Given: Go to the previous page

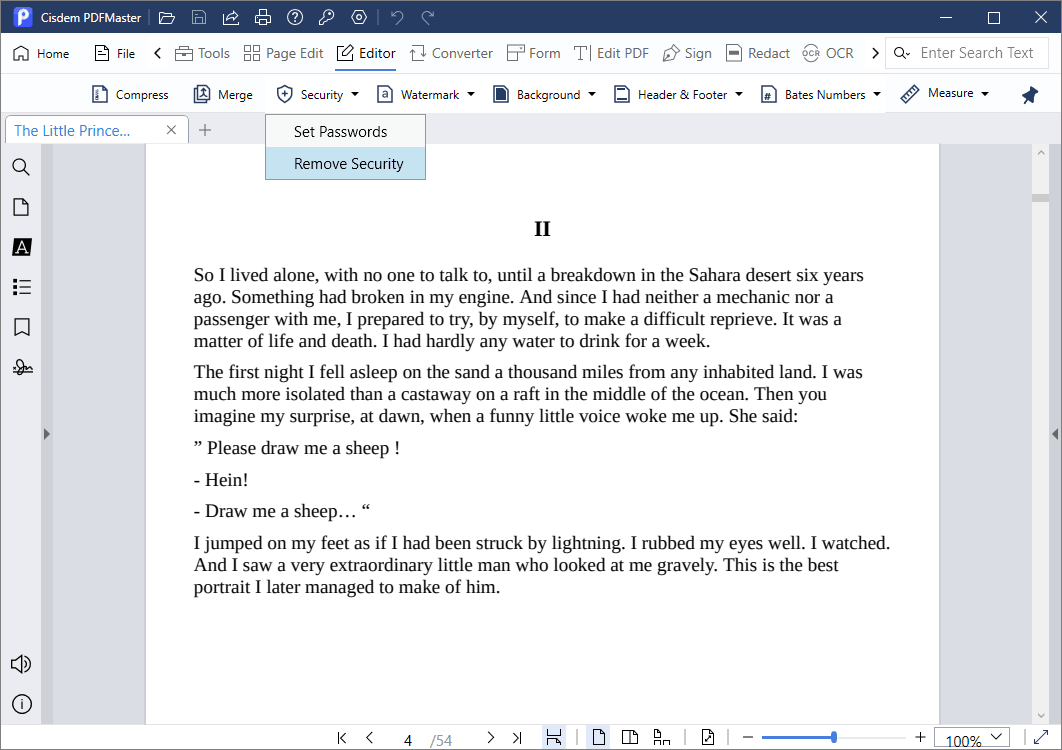Looking at the screenshot, I should point(370,738).
